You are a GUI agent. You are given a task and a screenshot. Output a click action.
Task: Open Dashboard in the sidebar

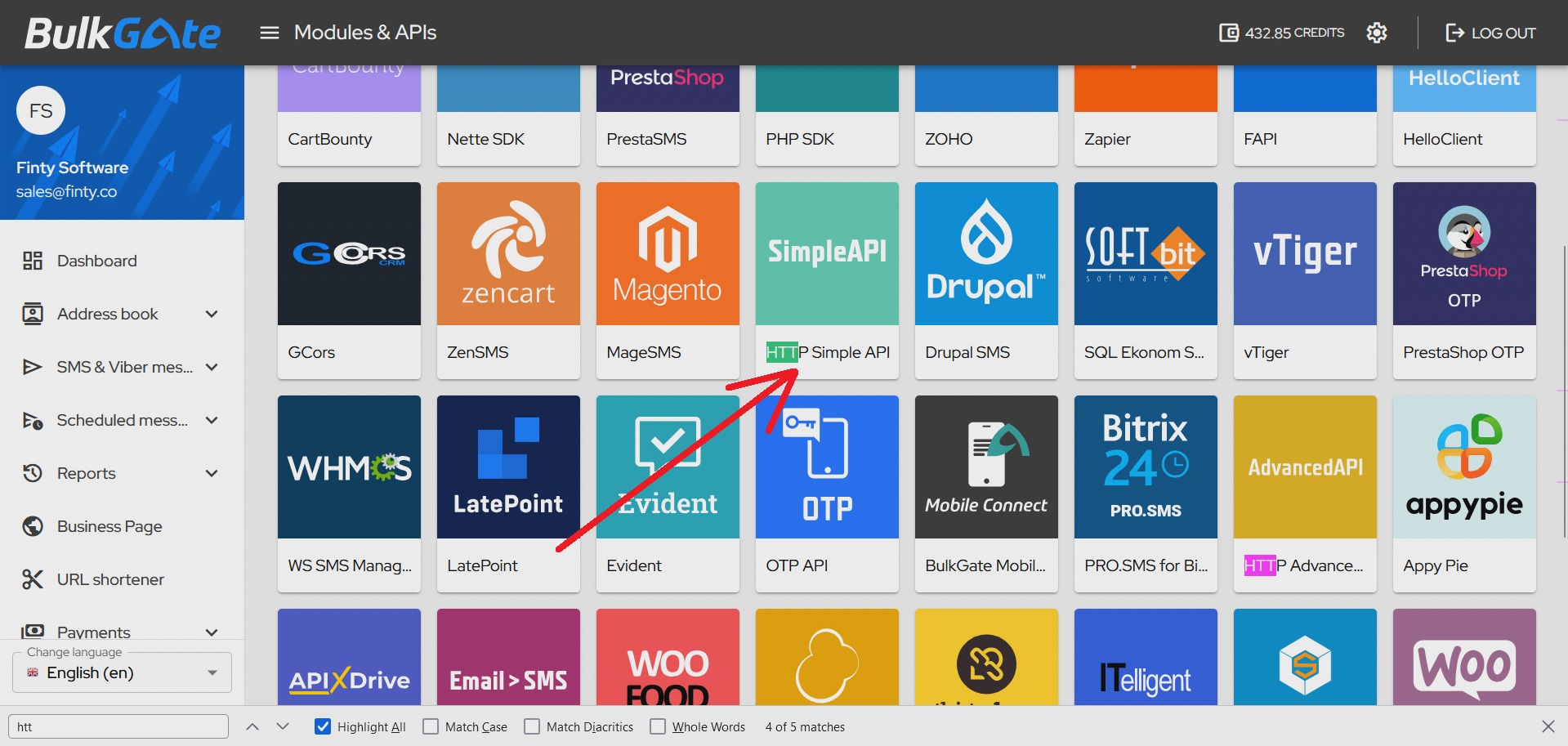(x=123, y=261)
